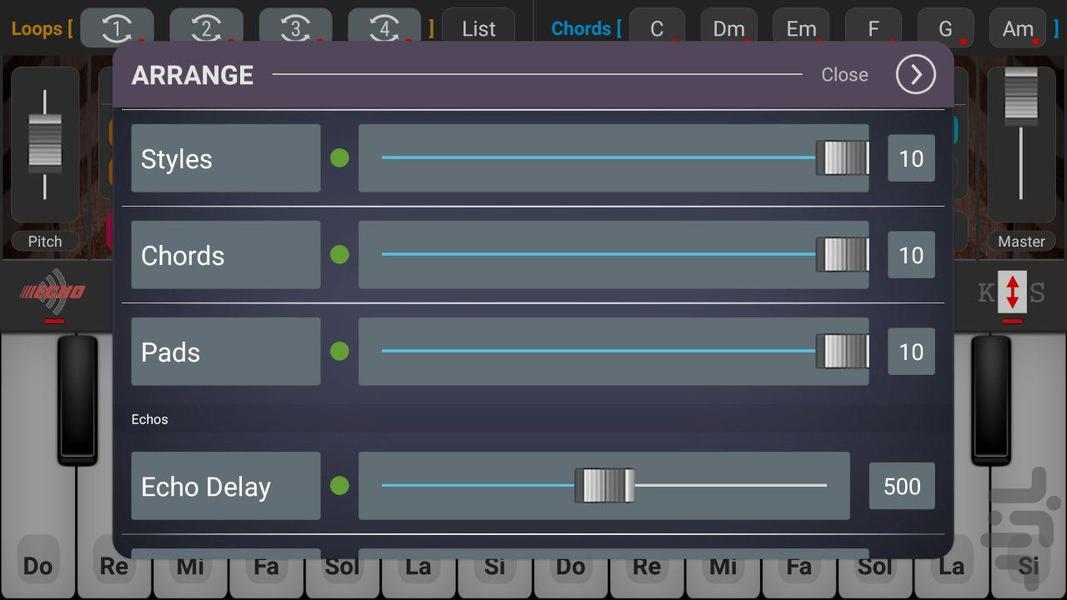The image size is (1067, 600).
Task: Open the List view
Action: (x=478, y=28)
